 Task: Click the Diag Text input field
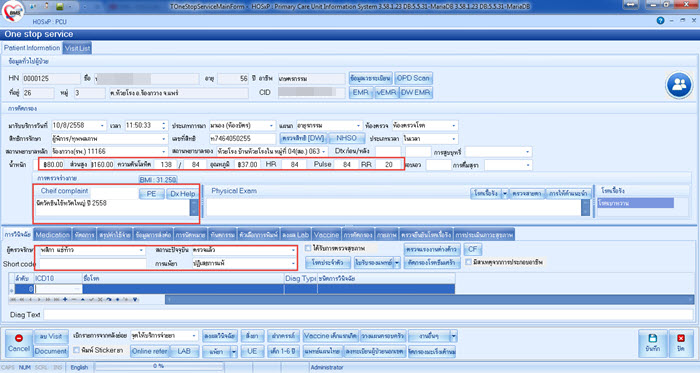pyautogui.click(x=368, y=315)
